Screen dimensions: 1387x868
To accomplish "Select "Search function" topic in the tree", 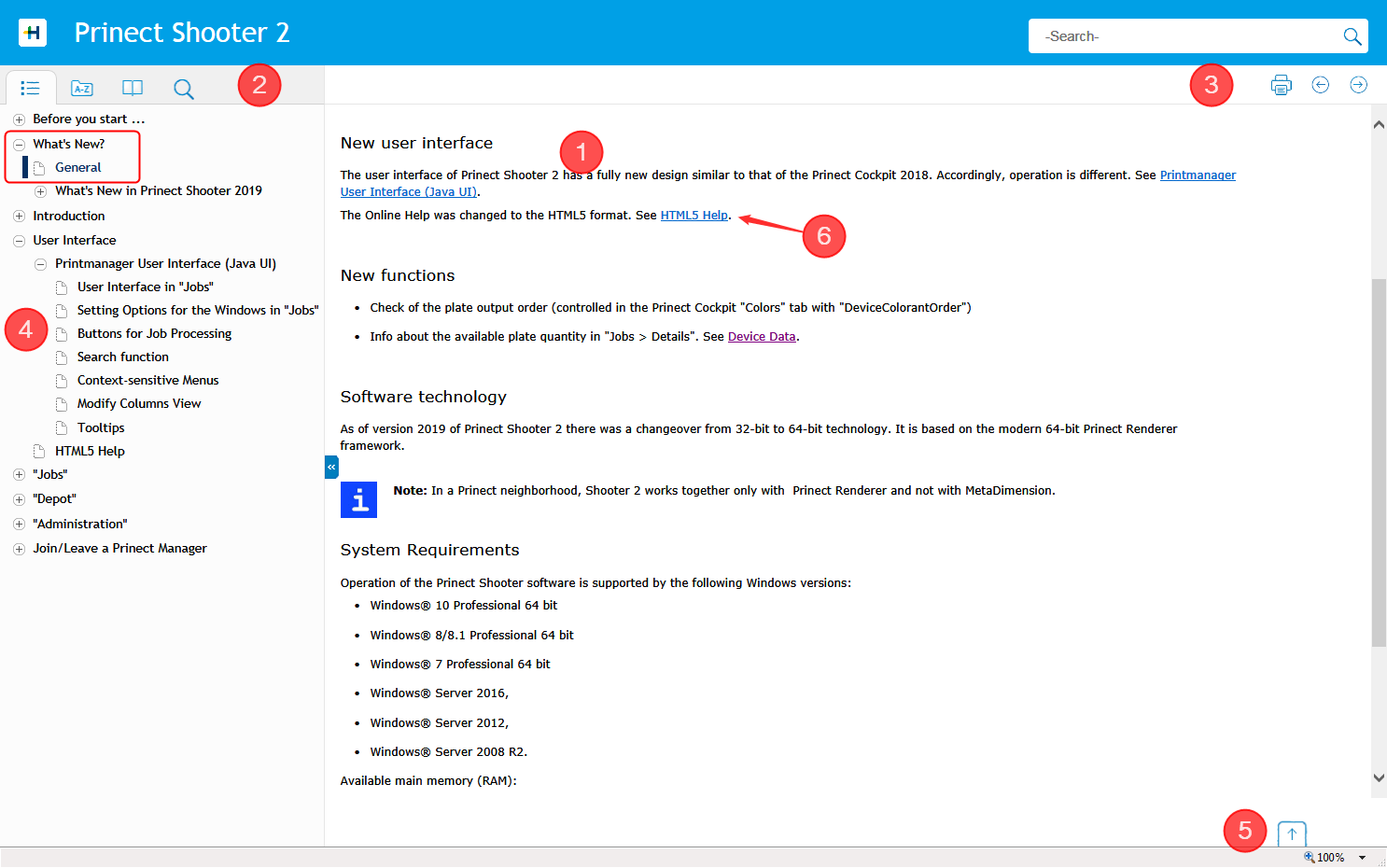I will pyautogui.click(x=122, y=357).
